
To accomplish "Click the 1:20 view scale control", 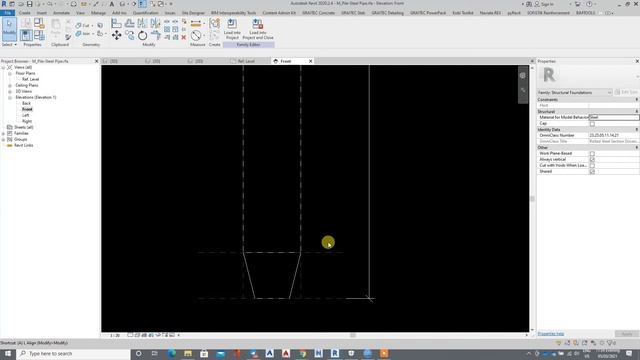I will pos(115,336).
